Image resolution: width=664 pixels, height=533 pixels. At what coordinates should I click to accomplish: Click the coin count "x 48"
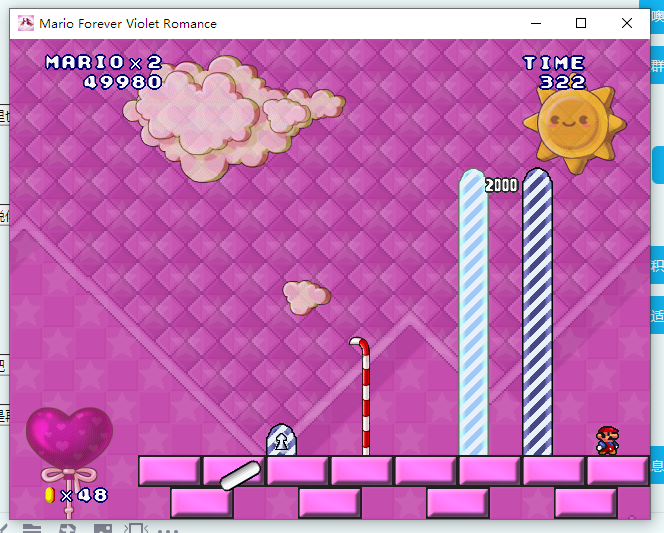pyautogui.click(x=84, y=495)
